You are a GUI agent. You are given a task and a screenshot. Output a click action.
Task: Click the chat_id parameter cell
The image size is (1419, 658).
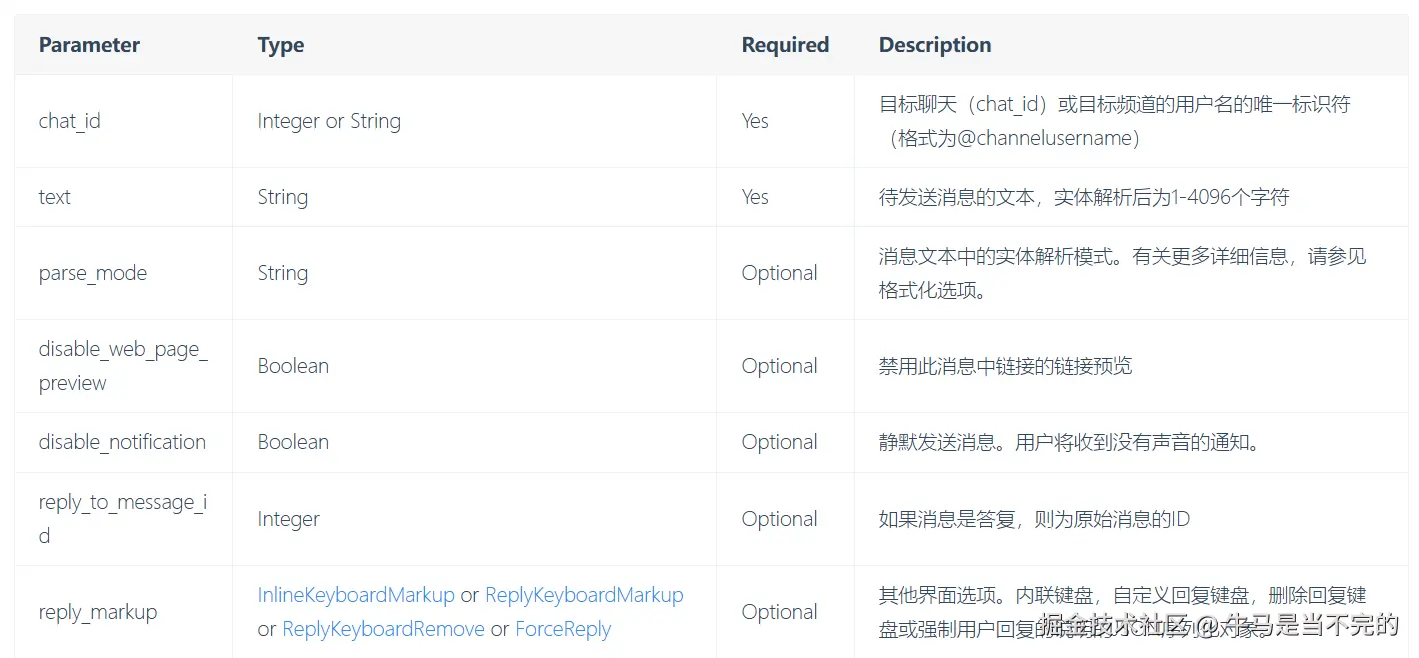click(x=70, y=121)
